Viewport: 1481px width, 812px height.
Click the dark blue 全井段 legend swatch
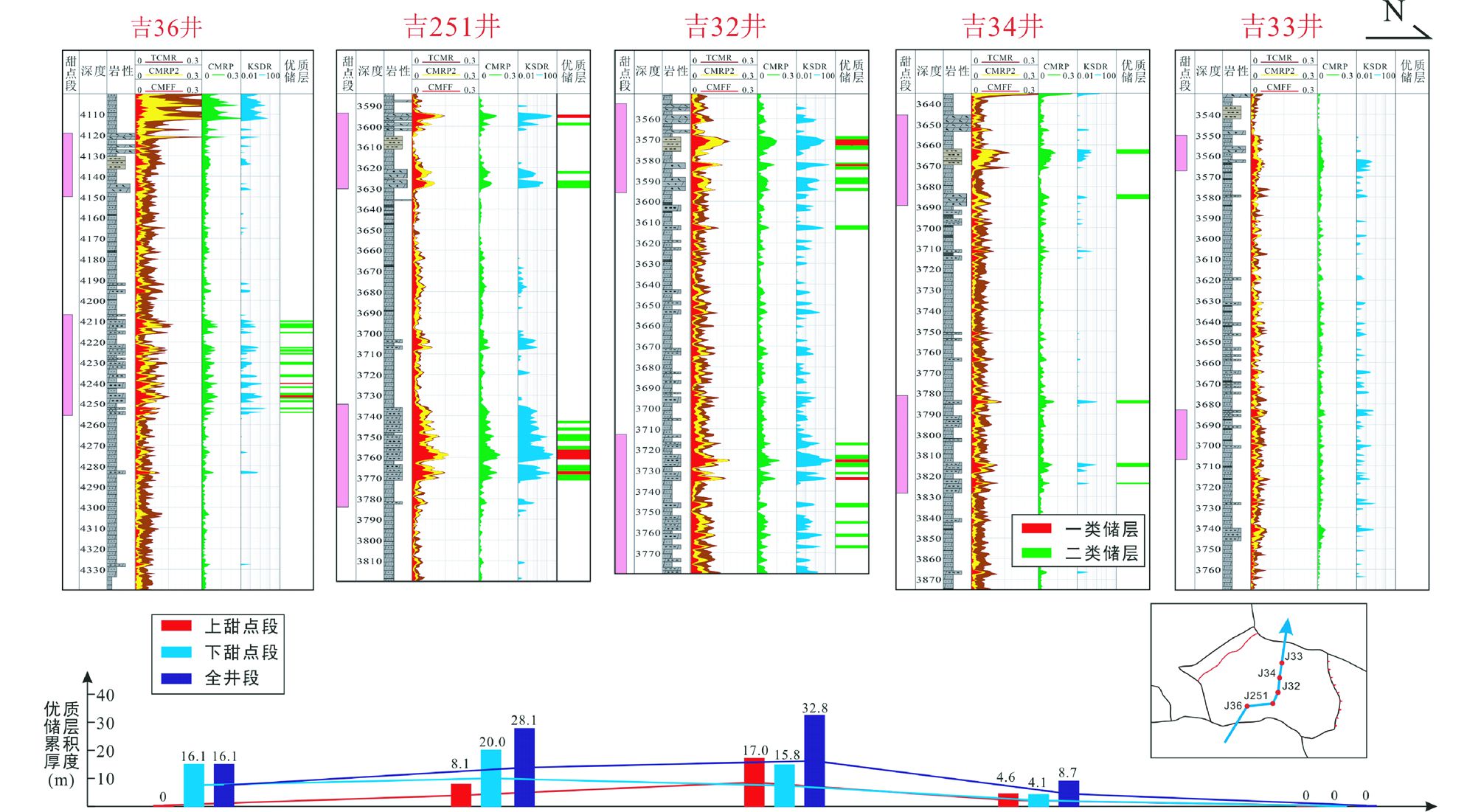pyautogui.click(x=176, y=678)
